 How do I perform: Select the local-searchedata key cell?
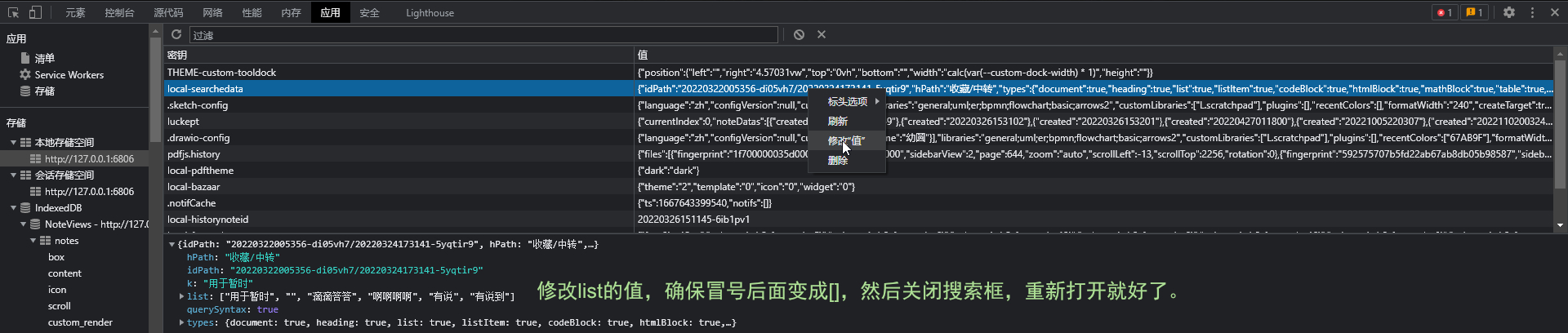[x=399, y=88]
